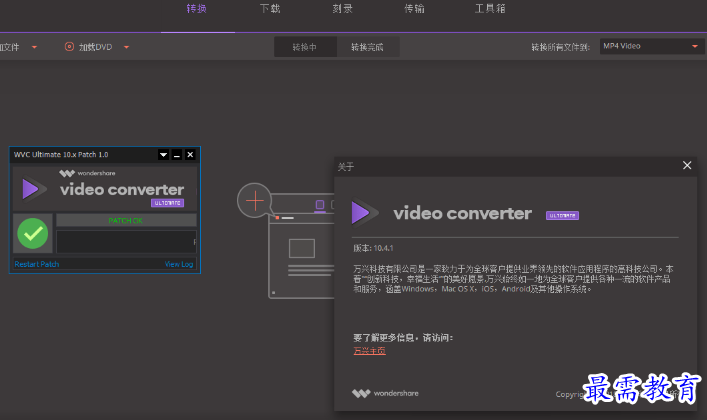
Task: Show the 转换完成 list
Action: coord(367,47)
